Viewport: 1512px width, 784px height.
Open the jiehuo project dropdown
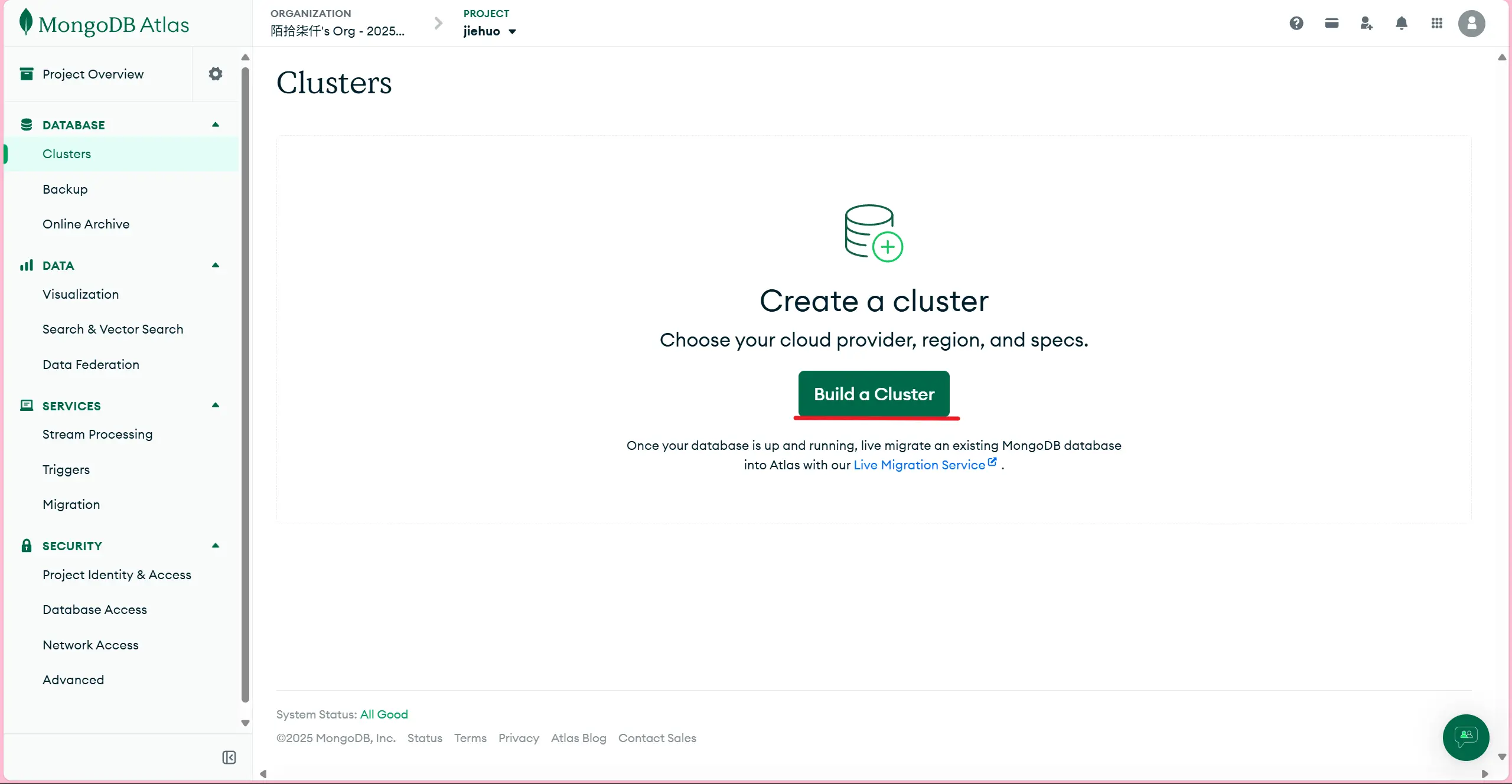490,31
